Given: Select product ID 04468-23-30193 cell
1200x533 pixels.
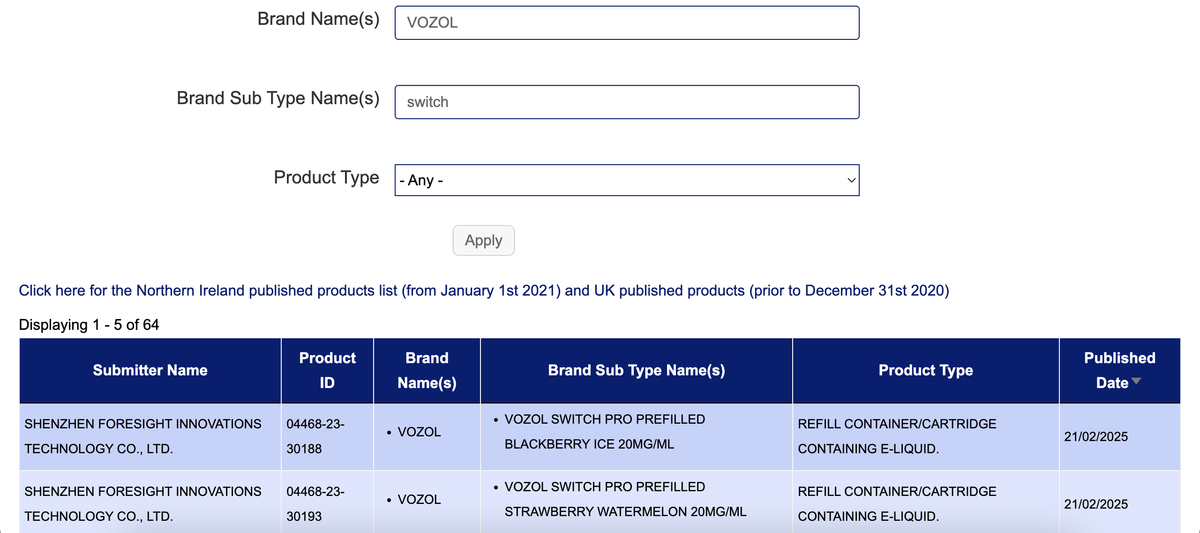Looking at the screenshot, I should click(327, 504).
